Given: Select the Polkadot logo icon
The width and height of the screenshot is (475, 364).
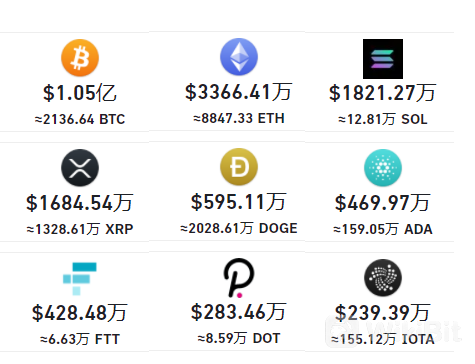Looking at the screenshot, I should pos(239,278).
